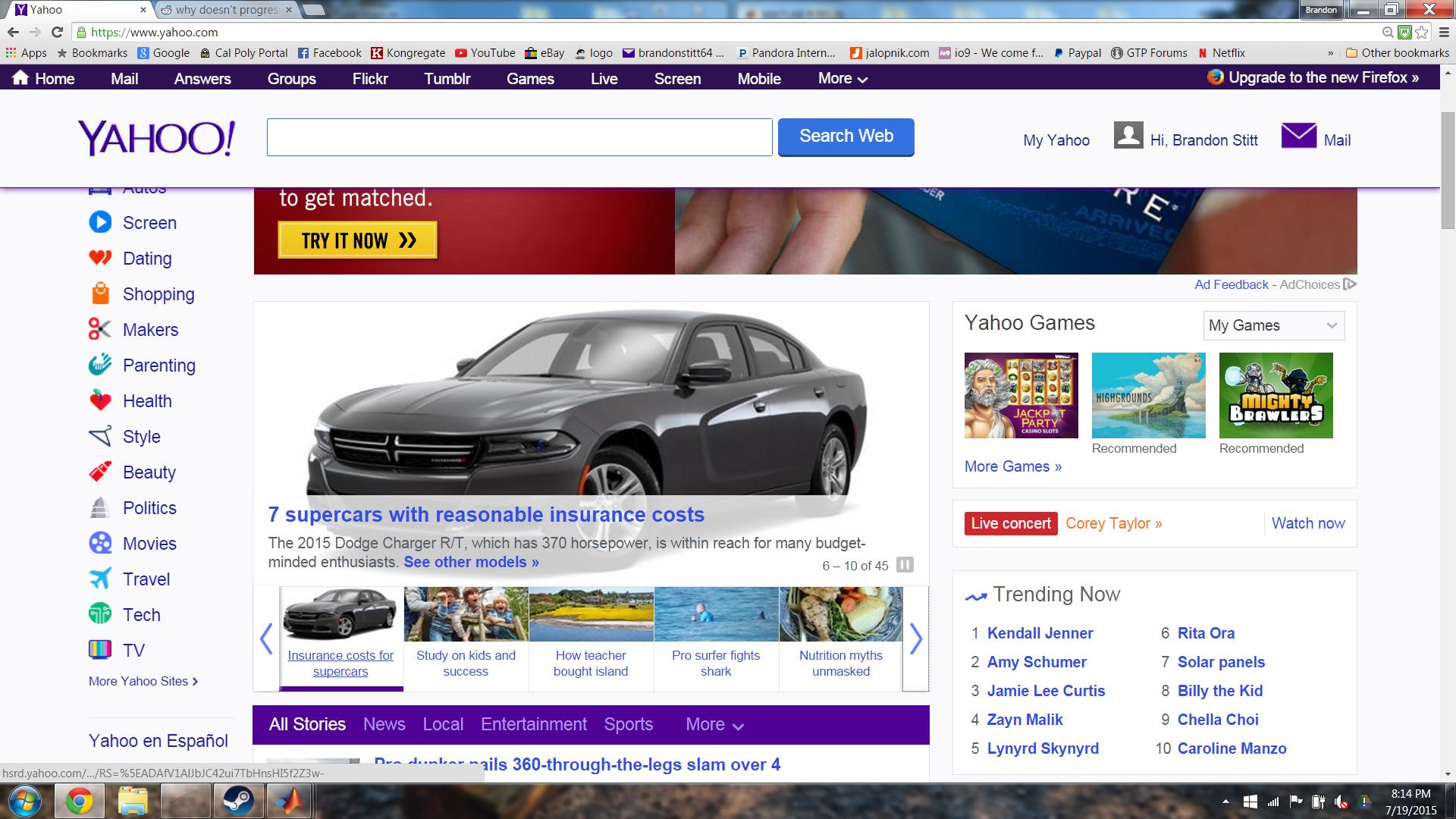
Task: Click inside the Yahoo search box
Action: point(519,137)
